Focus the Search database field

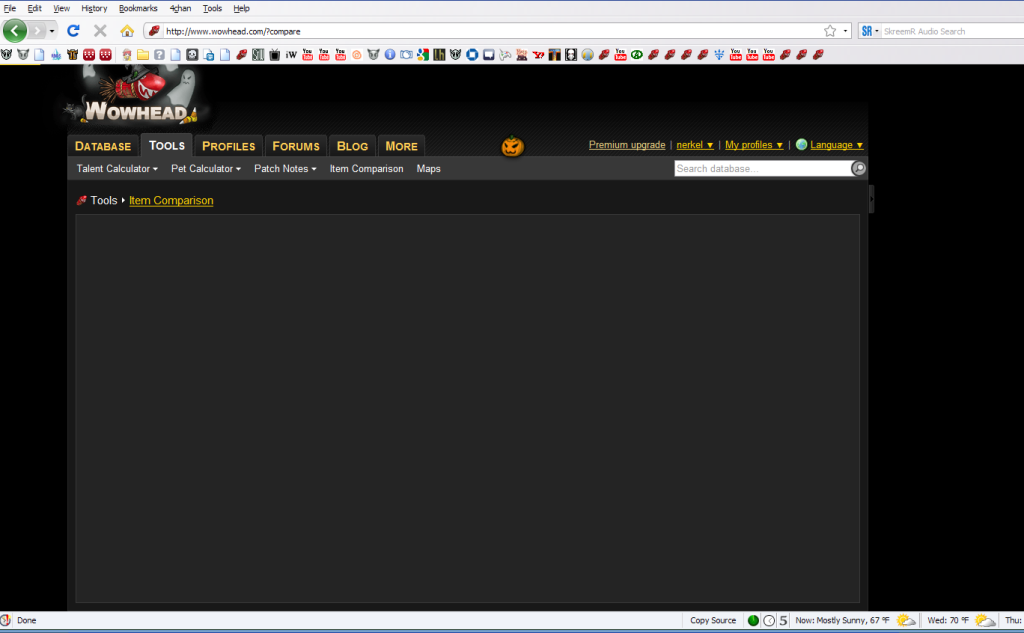point(763,169)
